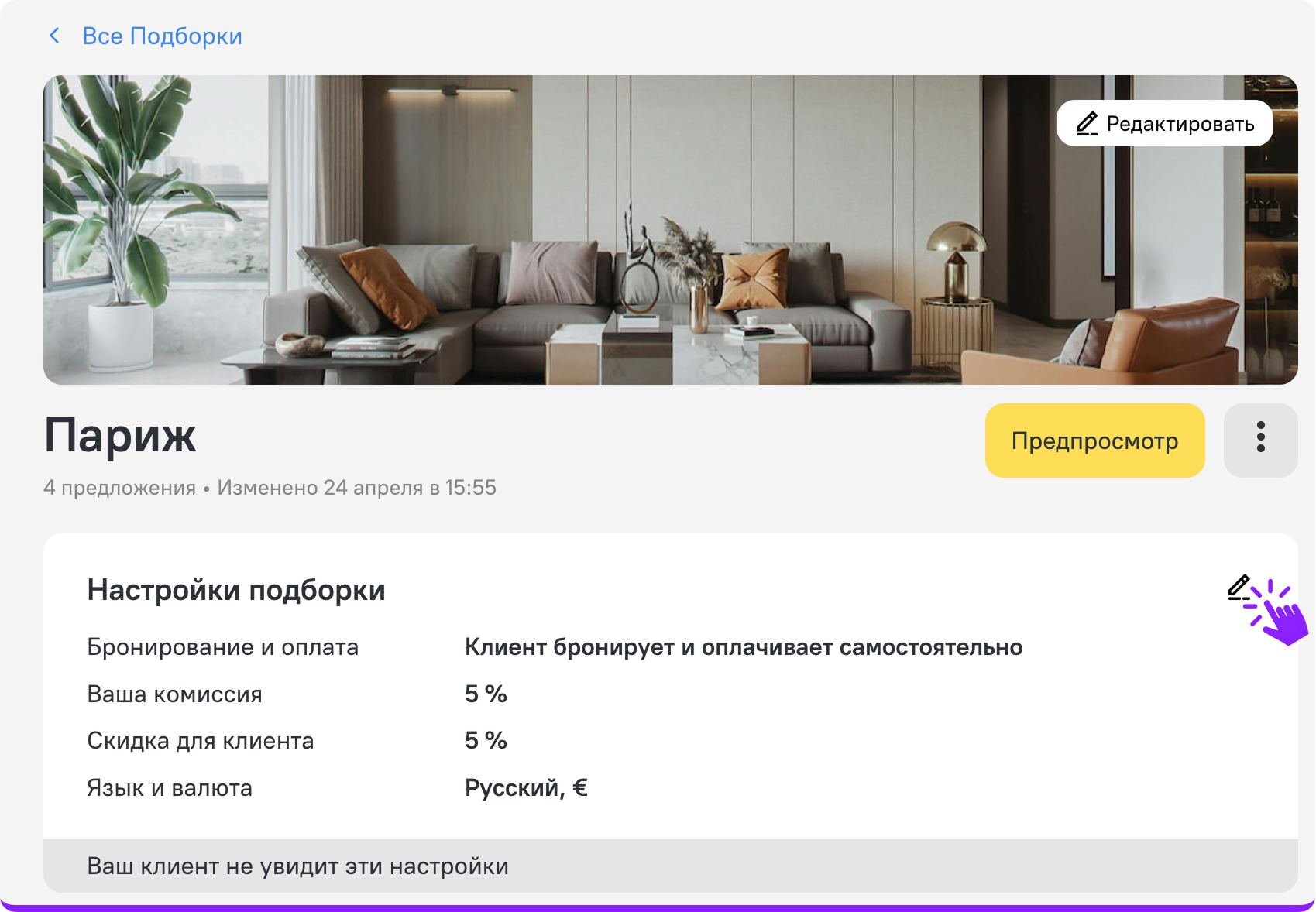Click the 4 предложения modified date subtitle
This screenshot has width=1316, height=912.
[x=270, y=488]
